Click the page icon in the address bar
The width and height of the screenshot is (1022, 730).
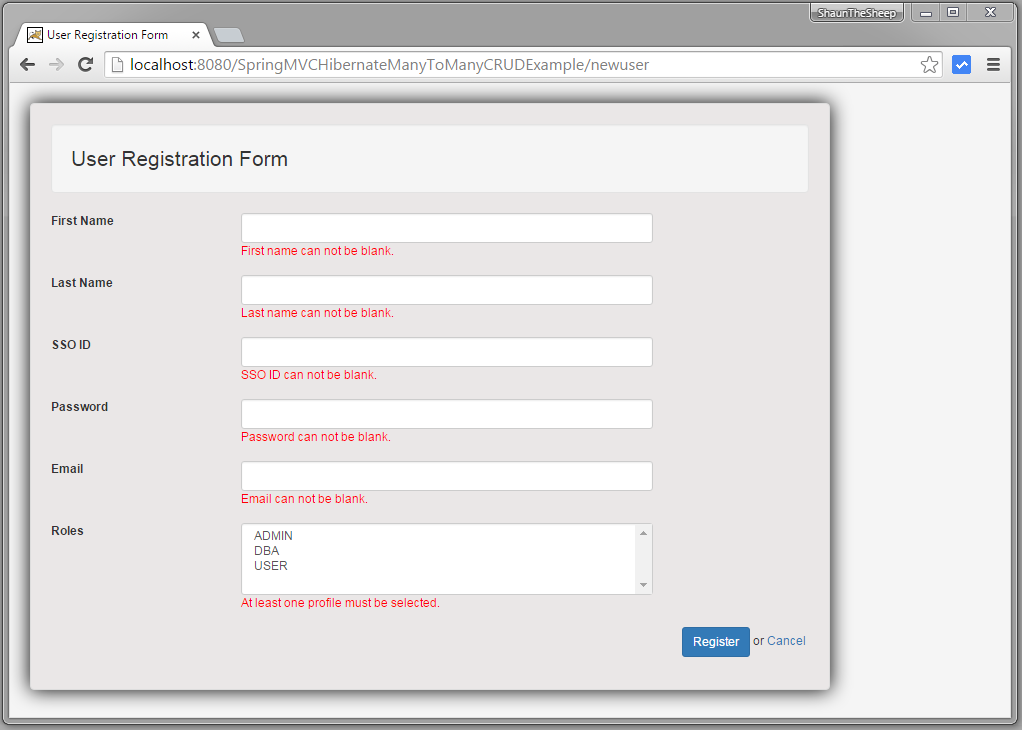(117, 64)
